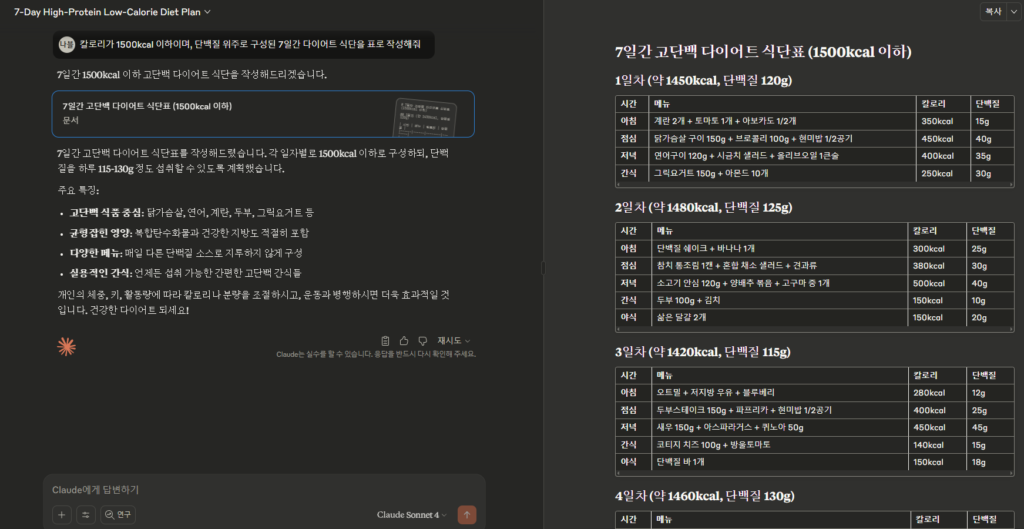Image resolution: width=1024 pixels, height=529 pixels.
Task: Expand the chevron beside the 복사 button
Action: click(x=1012, y=12)
